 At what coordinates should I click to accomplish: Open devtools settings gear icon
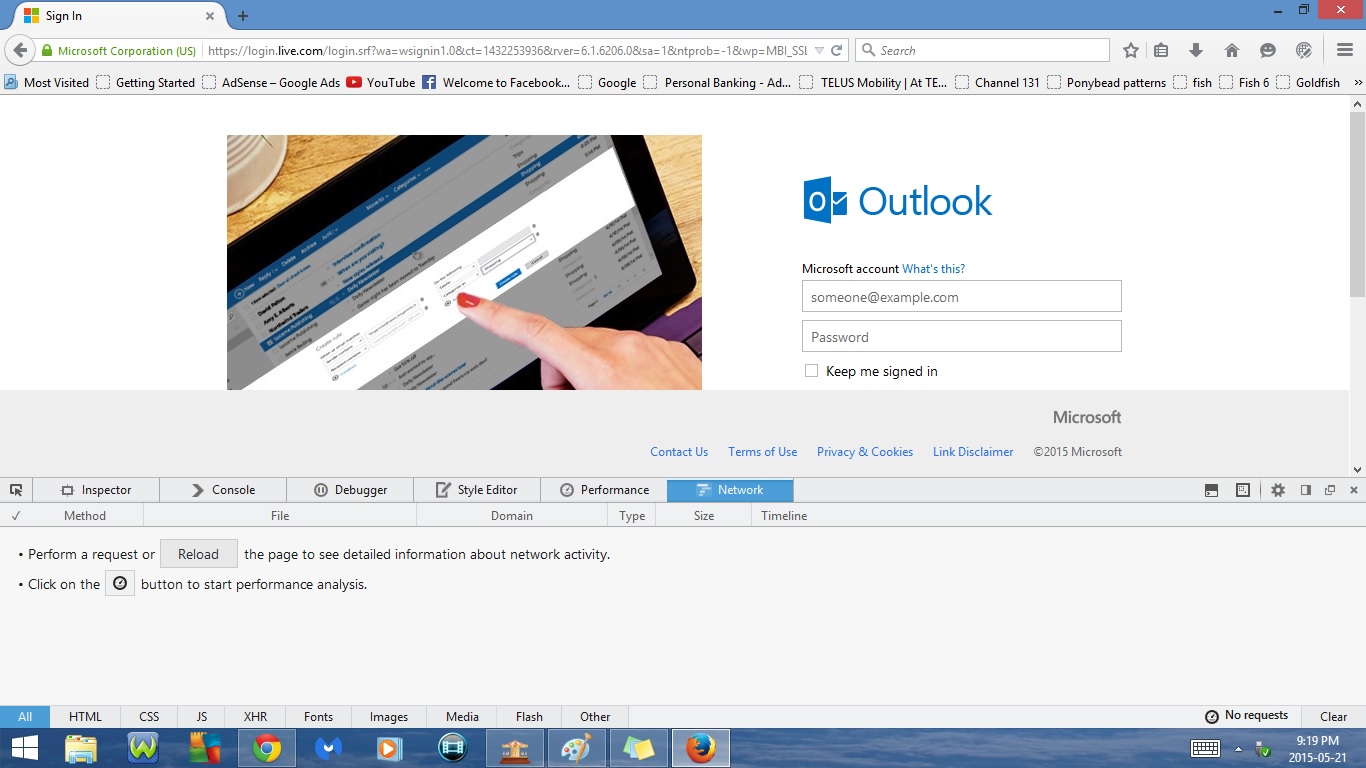coord(1278,490)
